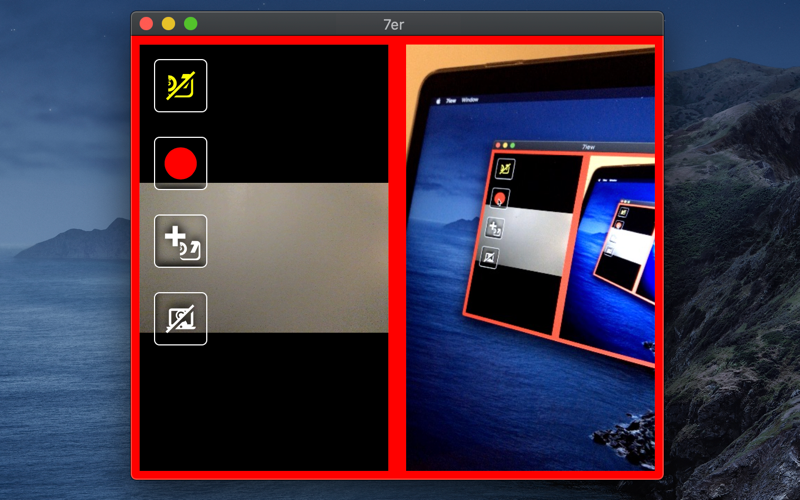Screen dimensions: 800x500
Task: Select the right camera preview showing the laptop
Action: (x=530, y=258)
